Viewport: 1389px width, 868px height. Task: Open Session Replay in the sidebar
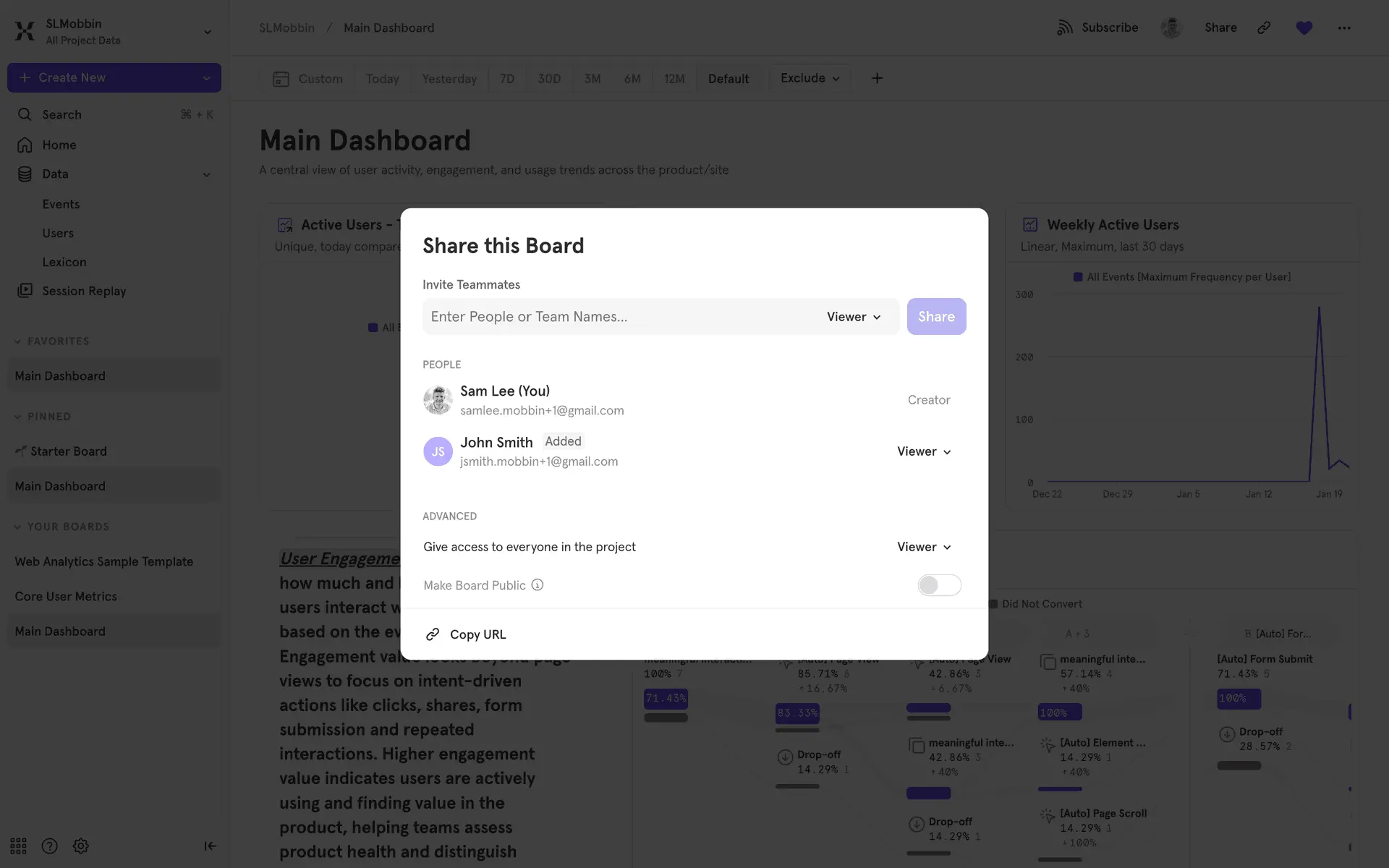[84, 291]
